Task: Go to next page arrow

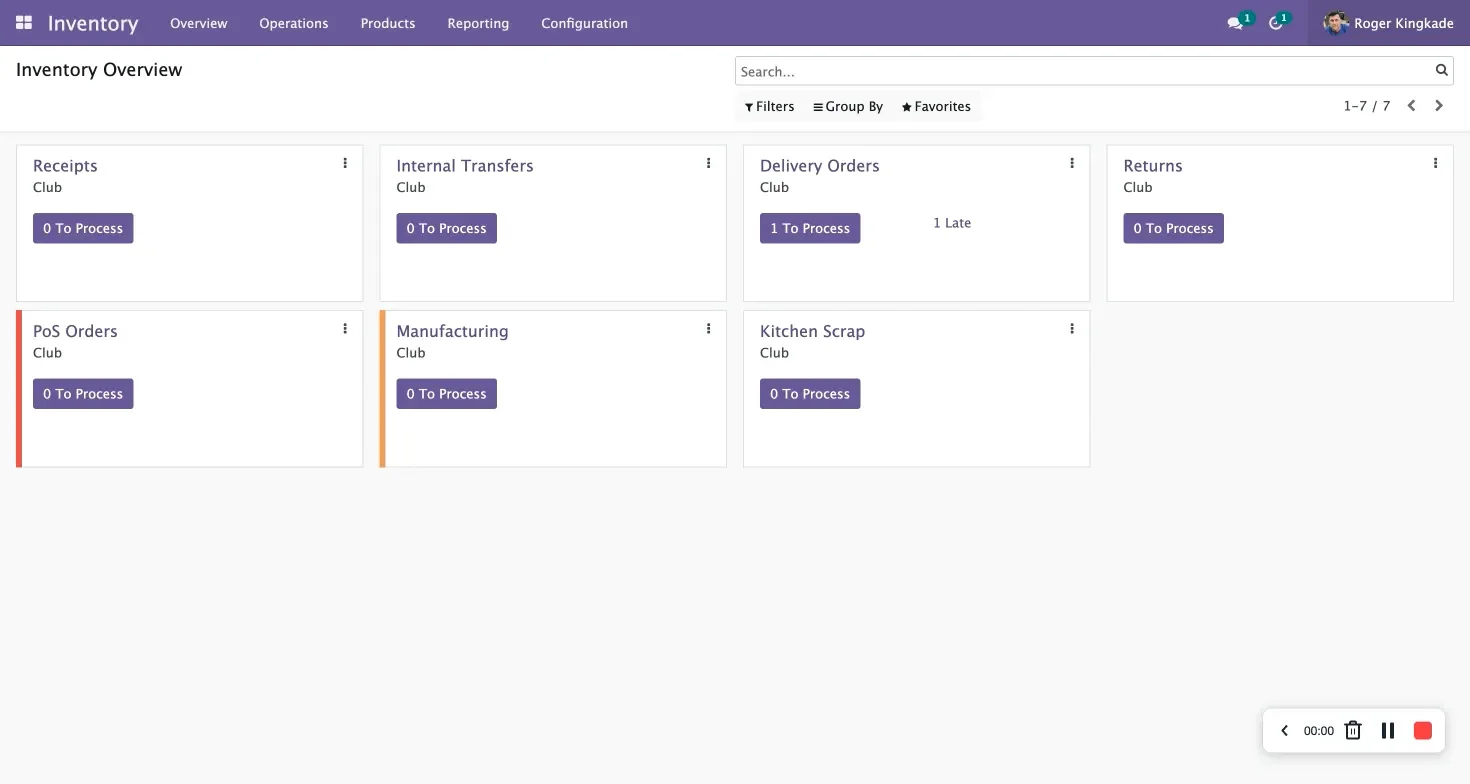Action: [x=1439, y=105]
